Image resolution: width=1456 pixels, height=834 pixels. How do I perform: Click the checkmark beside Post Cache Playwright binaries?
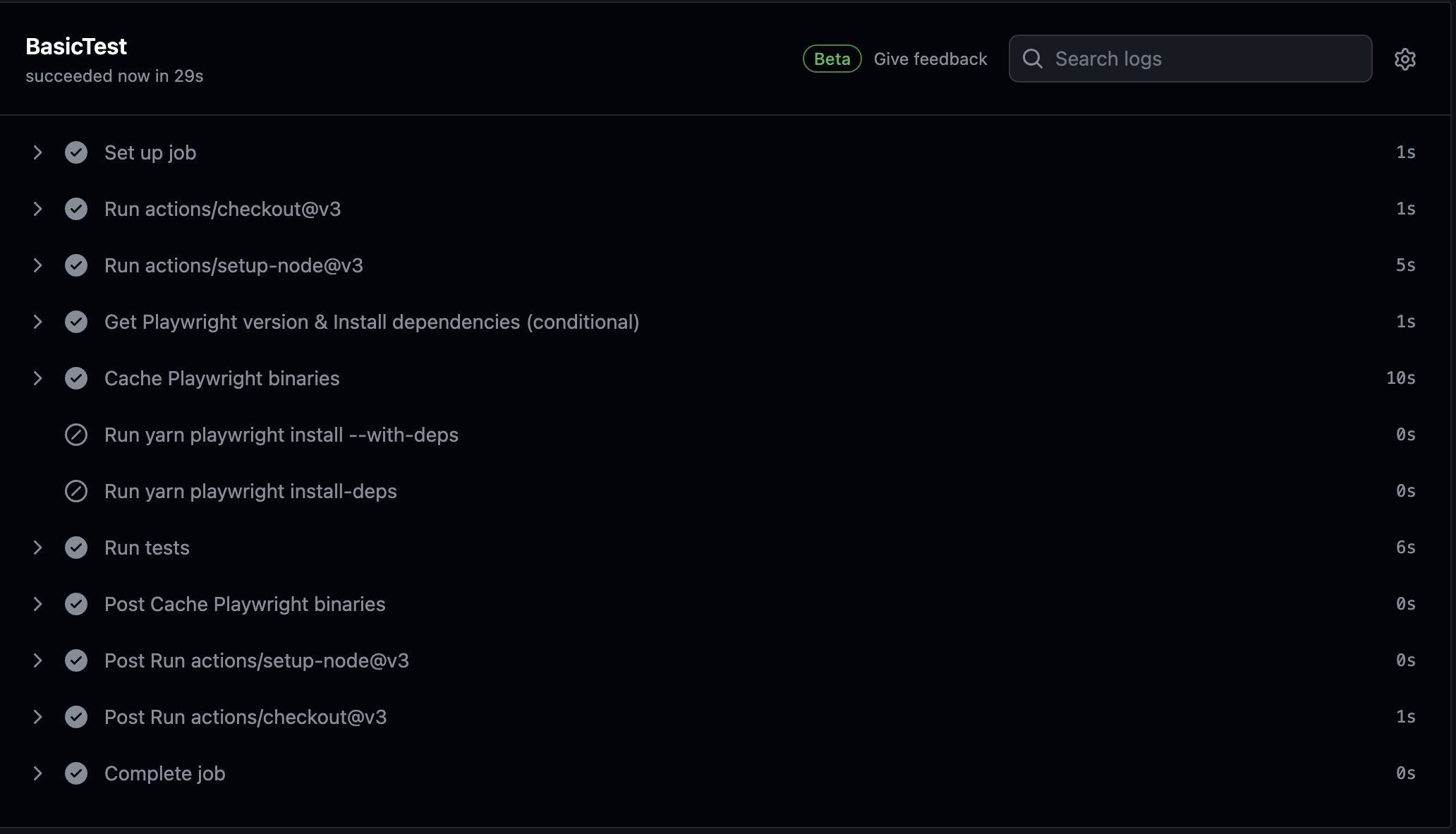pos(76,604)
